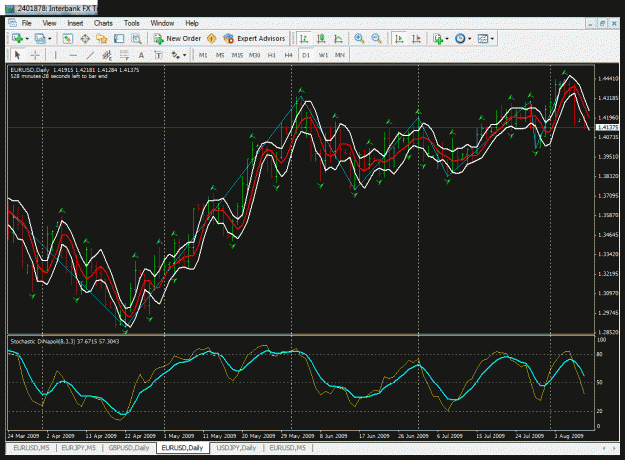Expand the New Chart dropdown arrow
The image size is (625, 460).
click(x=27, y=39)
